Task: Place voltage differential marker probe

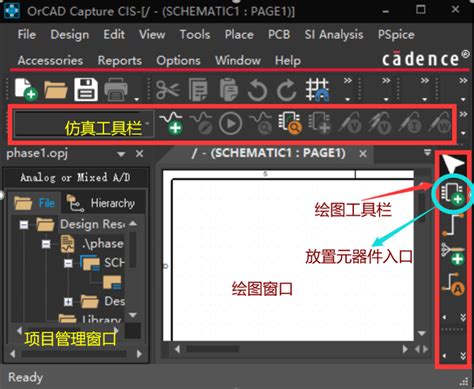Action: [380, 123]
